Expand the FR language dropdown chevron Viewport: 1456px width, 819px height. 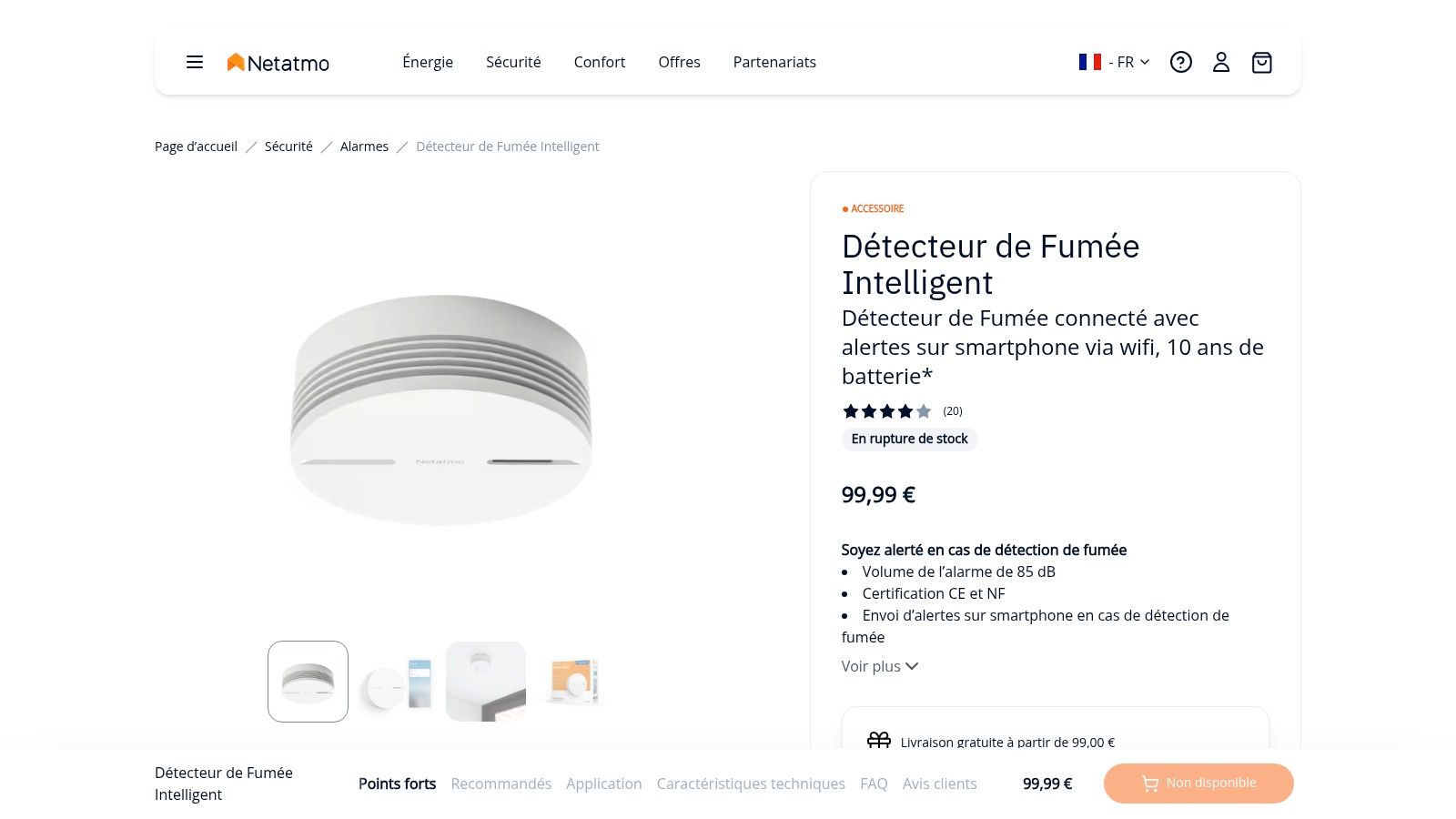1146,62
